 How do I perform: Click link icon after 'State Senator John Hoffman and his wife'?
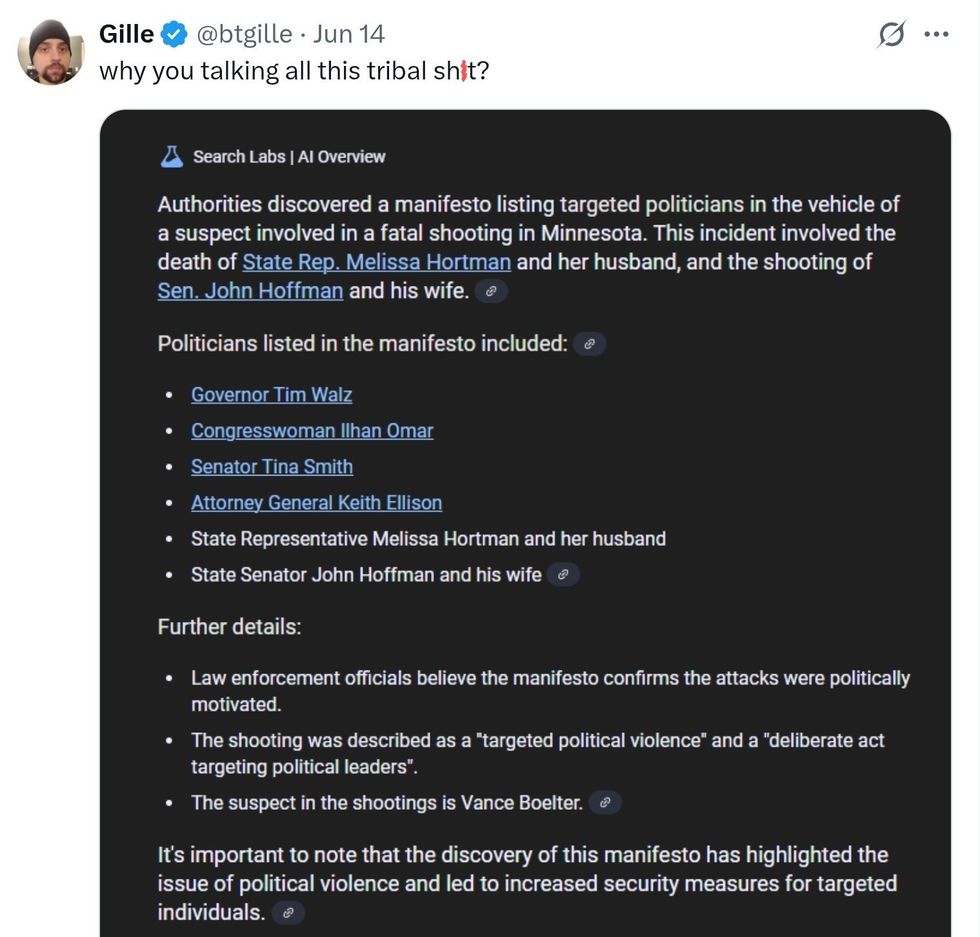pyautogui.click(x=564, y=575)
